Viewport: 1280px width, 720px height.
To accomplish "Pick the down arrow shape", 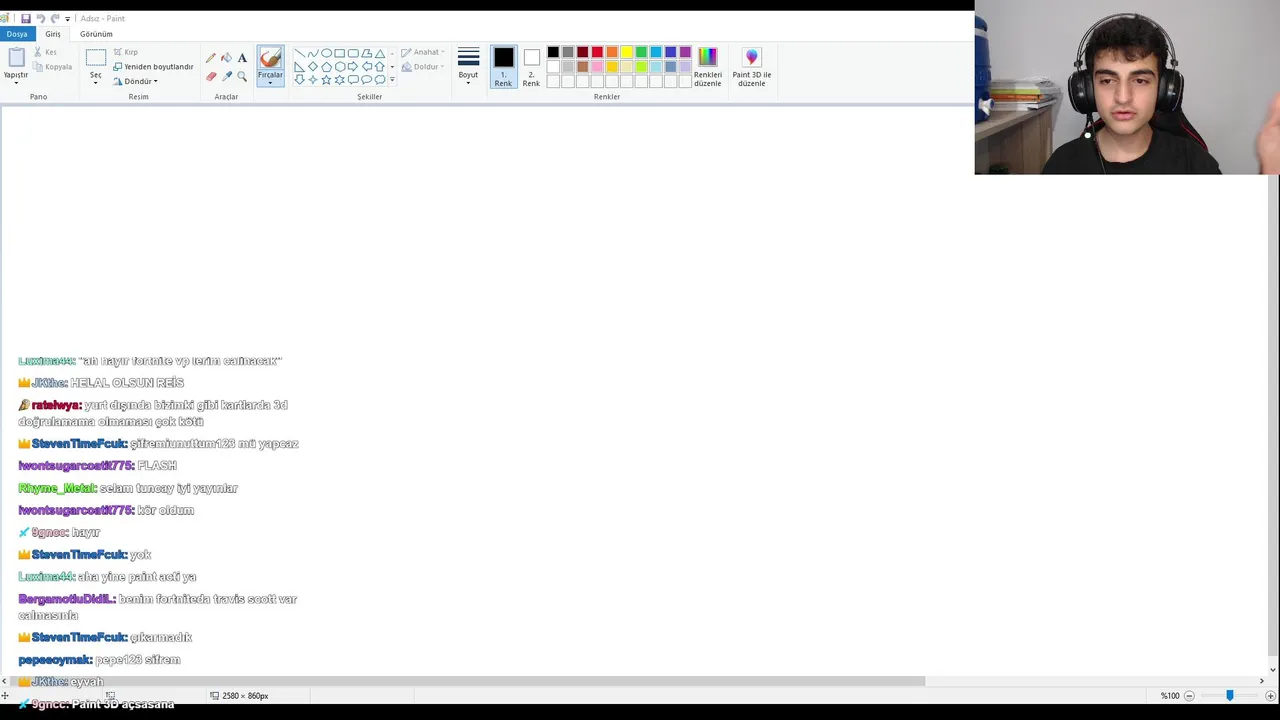I will [x=300, y=80].
